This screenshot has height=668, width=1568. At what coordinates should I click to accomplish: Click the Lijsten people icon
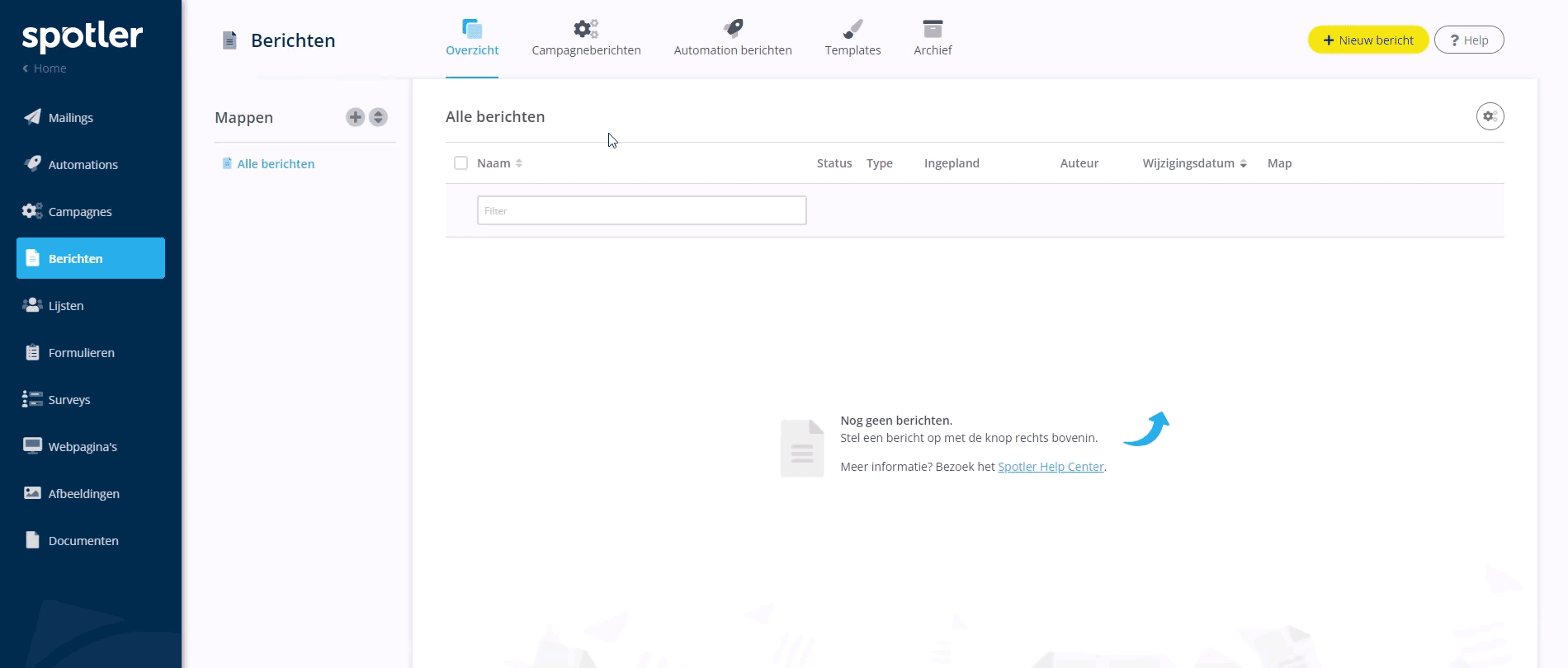point(32,305)
